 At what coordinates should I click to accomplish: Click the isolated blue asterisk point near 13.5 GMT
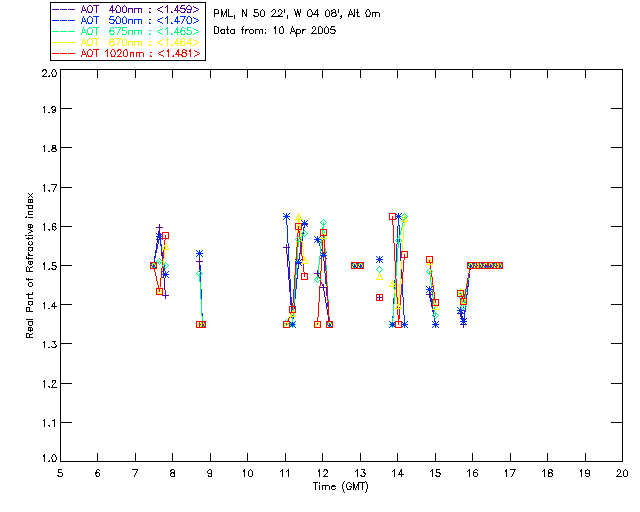pyautogui.click(x=380, y=259)
